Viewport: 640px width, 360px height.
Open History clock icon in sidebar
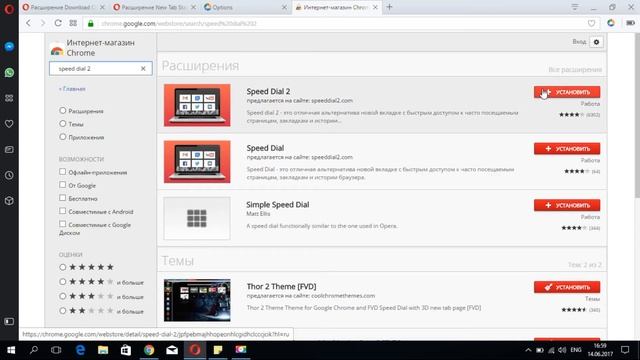tap(9, 175)
